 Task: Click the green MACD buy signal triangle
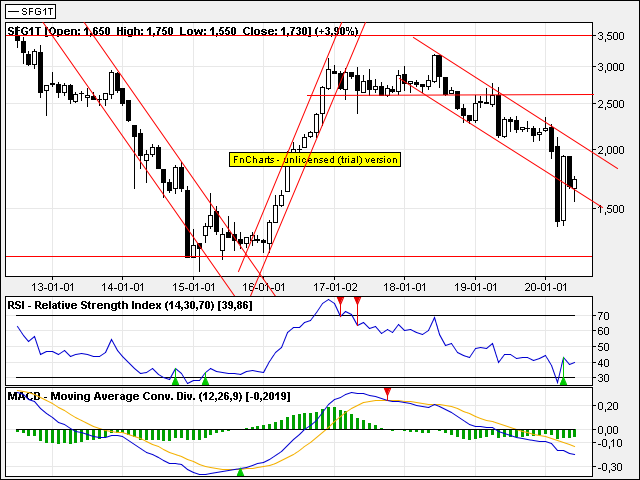pyautogui.click(x=240, y=472)
